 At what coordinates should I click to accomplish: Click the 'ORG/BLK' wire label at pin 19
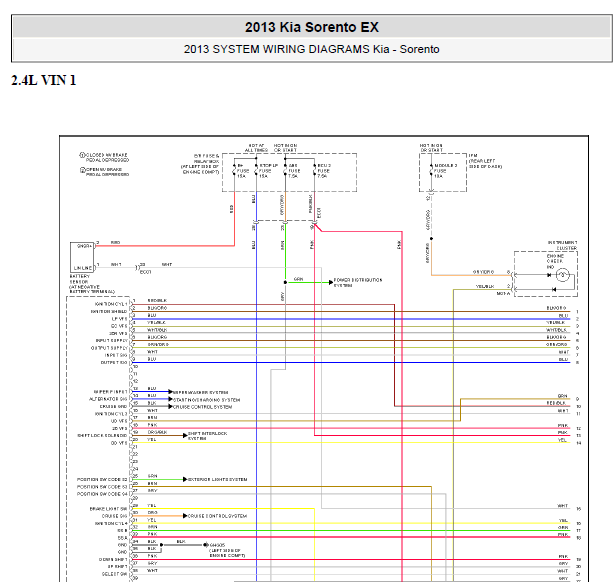[158, 432]
